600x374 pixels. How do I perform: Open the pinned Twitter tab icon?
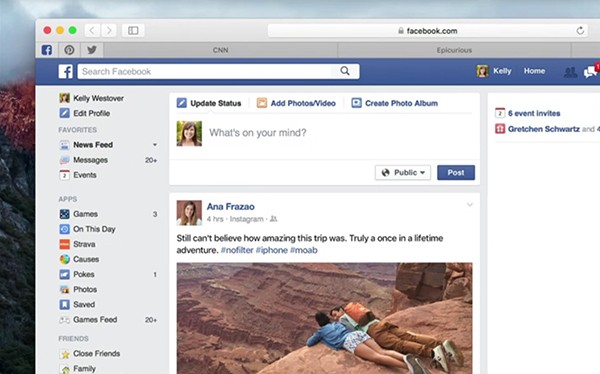pyautogui.click(x=91, y=50)
